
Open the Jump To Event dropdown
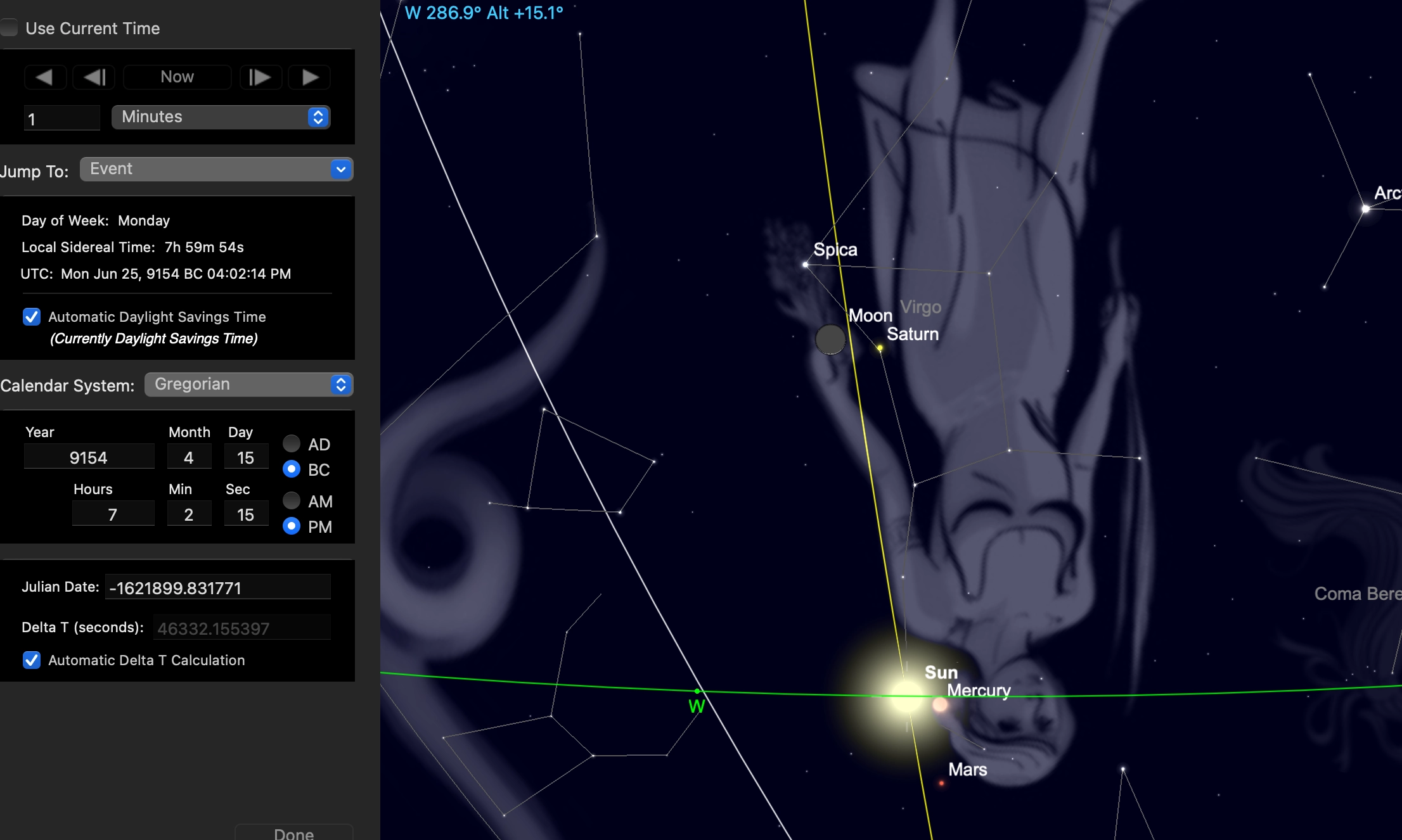coord(217,169)
